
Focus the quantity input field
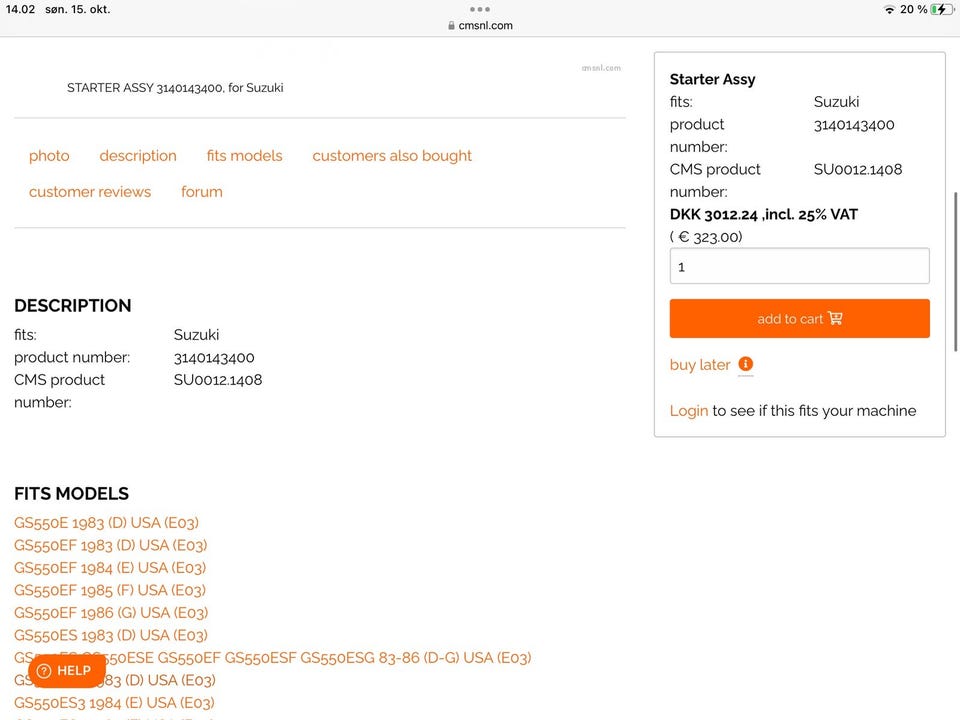(x=799, y=267)
